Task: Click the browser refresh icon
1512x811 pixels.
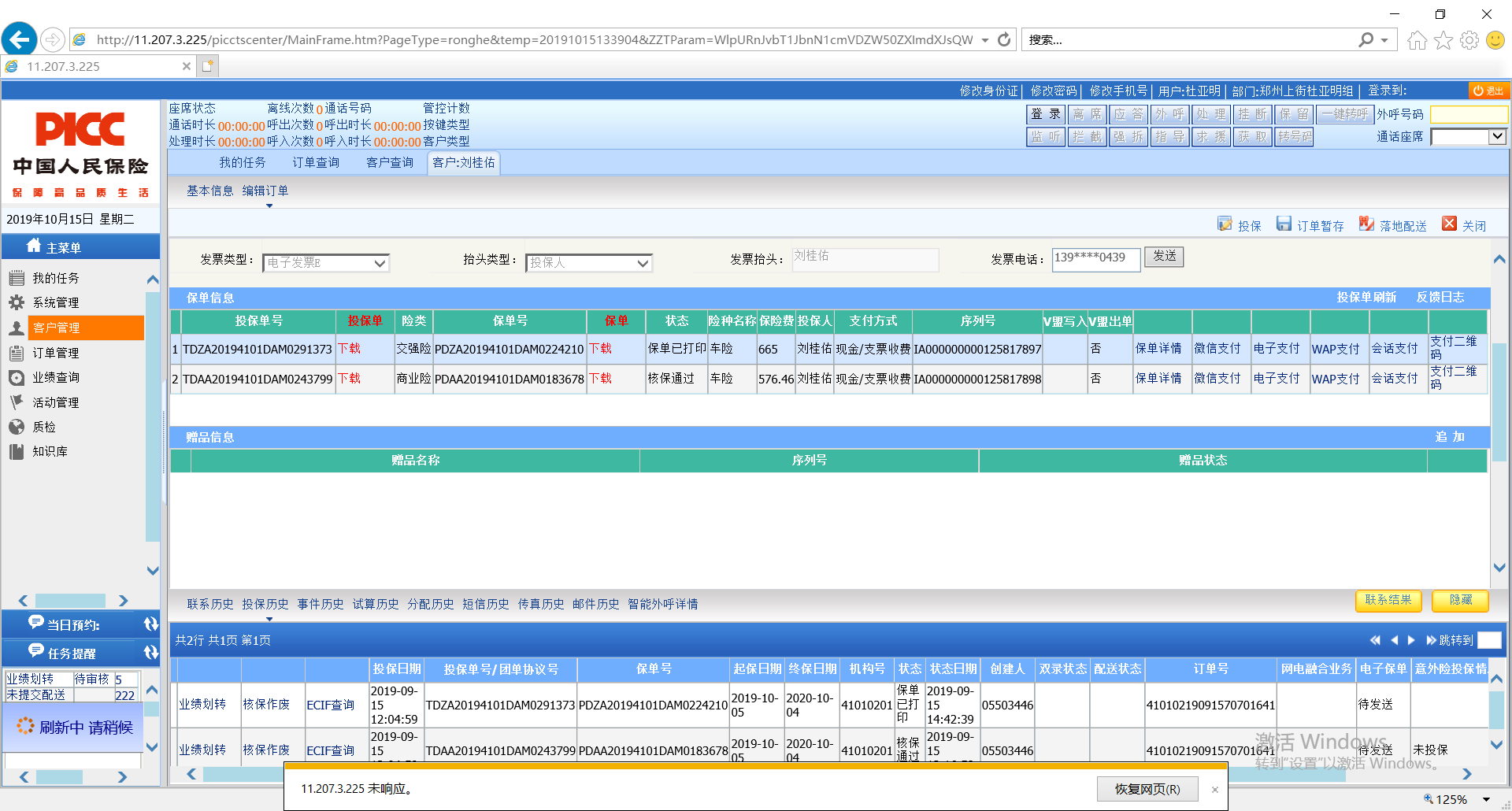Action: (x=1004, y=40)
